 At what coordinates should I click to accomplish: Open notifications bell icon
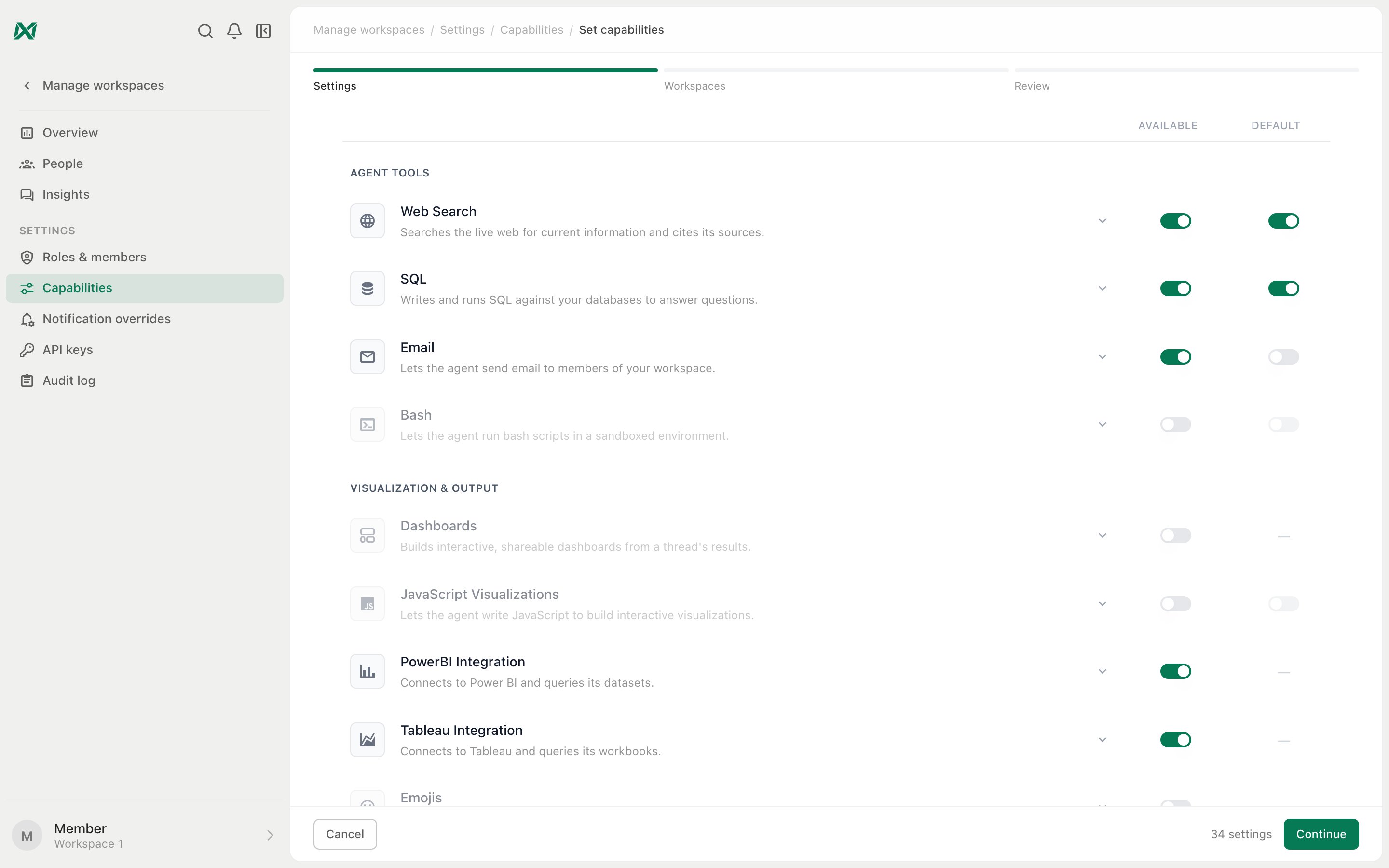234,30
